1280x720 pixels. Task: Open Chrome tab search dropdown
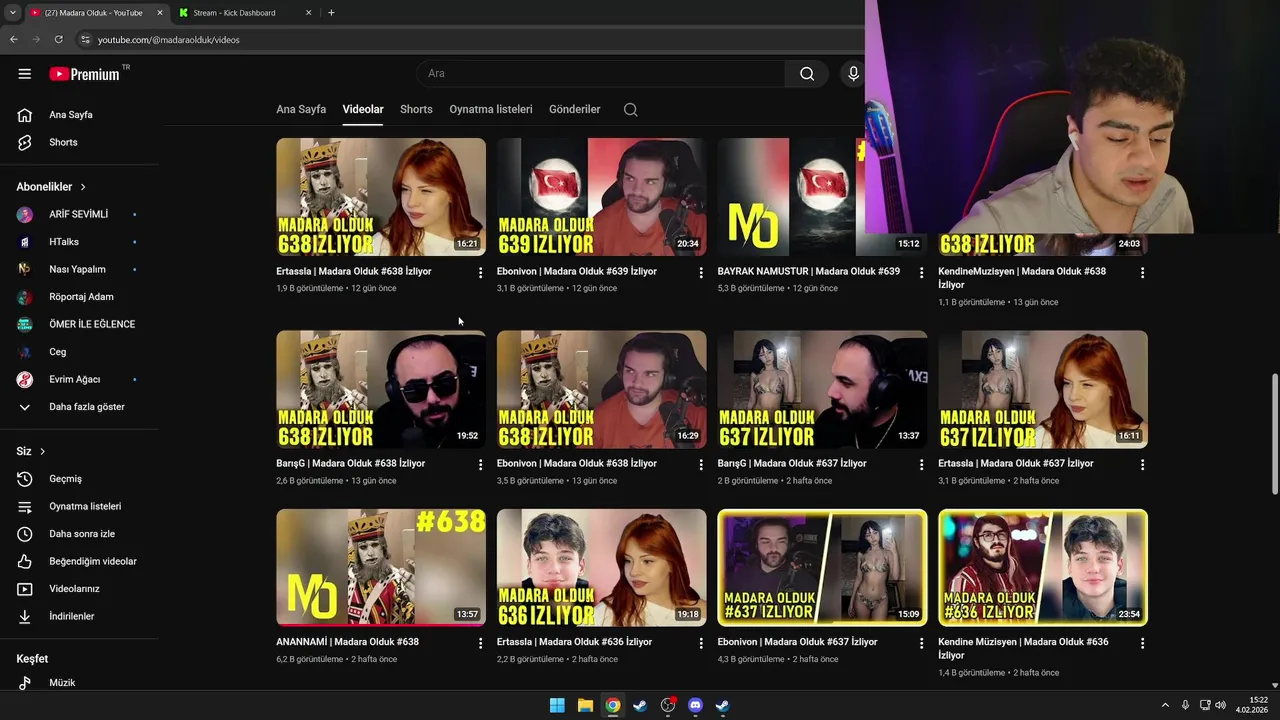(x=12, y=13)
